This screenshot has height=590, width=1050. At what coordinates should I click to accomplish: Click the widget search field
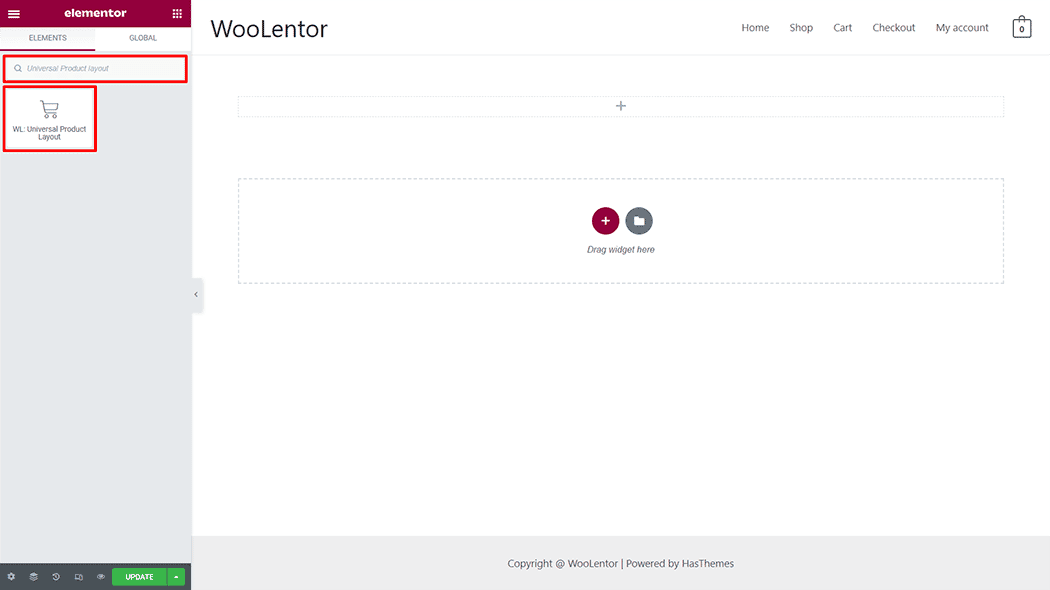[x=95, y=68]
